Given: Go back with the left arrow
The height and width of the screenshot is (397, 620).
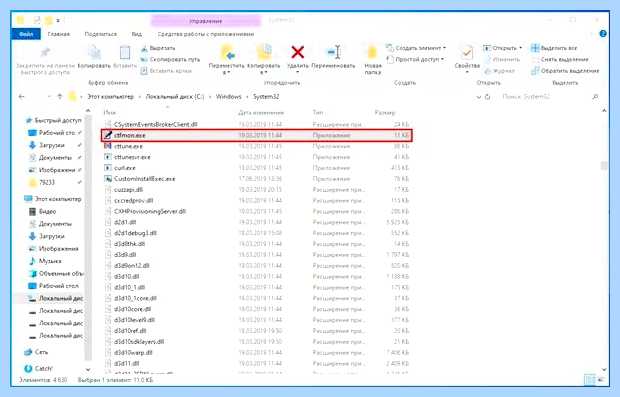Looking at the screenshot, I should click(x=22, y=96).
